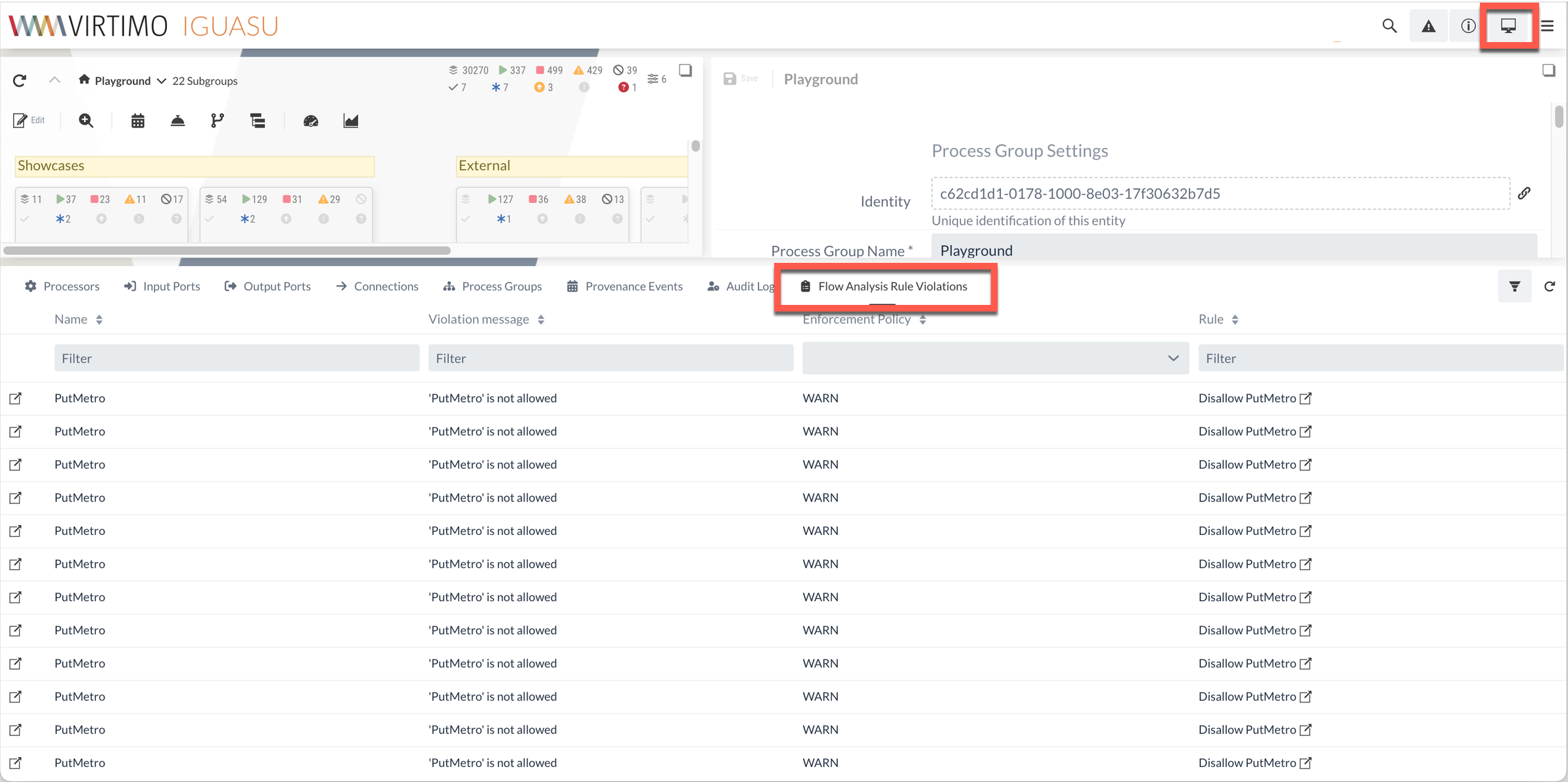1568x782 pixels.
Task: Focus the Violation message filter field
Action: pos(611,358)
